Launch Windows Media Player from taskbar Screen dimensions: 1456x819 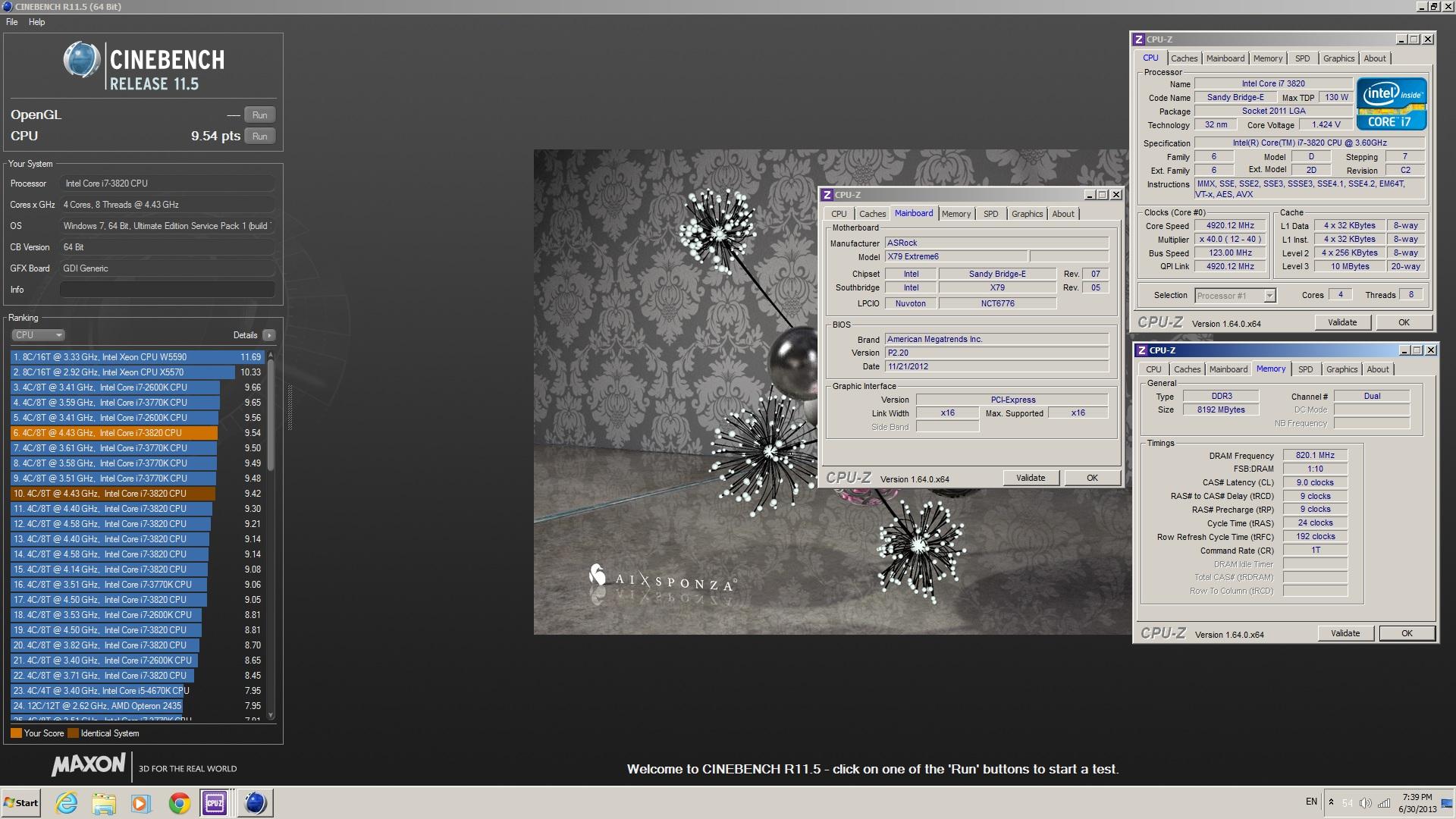pyautogui.click(x=141, y=803)
